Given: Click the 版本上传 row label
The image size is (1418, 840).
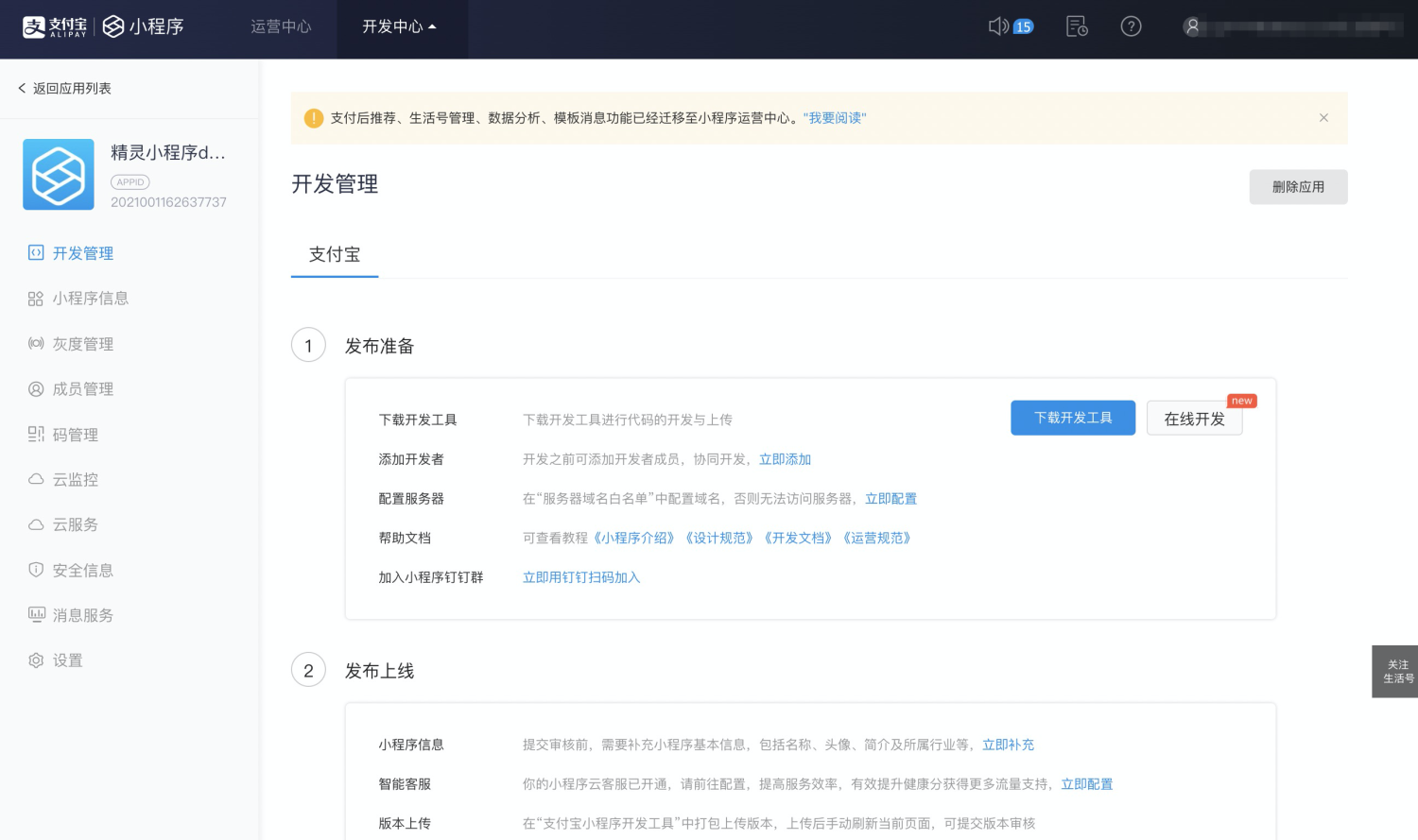Looking at the screenshot, I should (x=405, y=824).
